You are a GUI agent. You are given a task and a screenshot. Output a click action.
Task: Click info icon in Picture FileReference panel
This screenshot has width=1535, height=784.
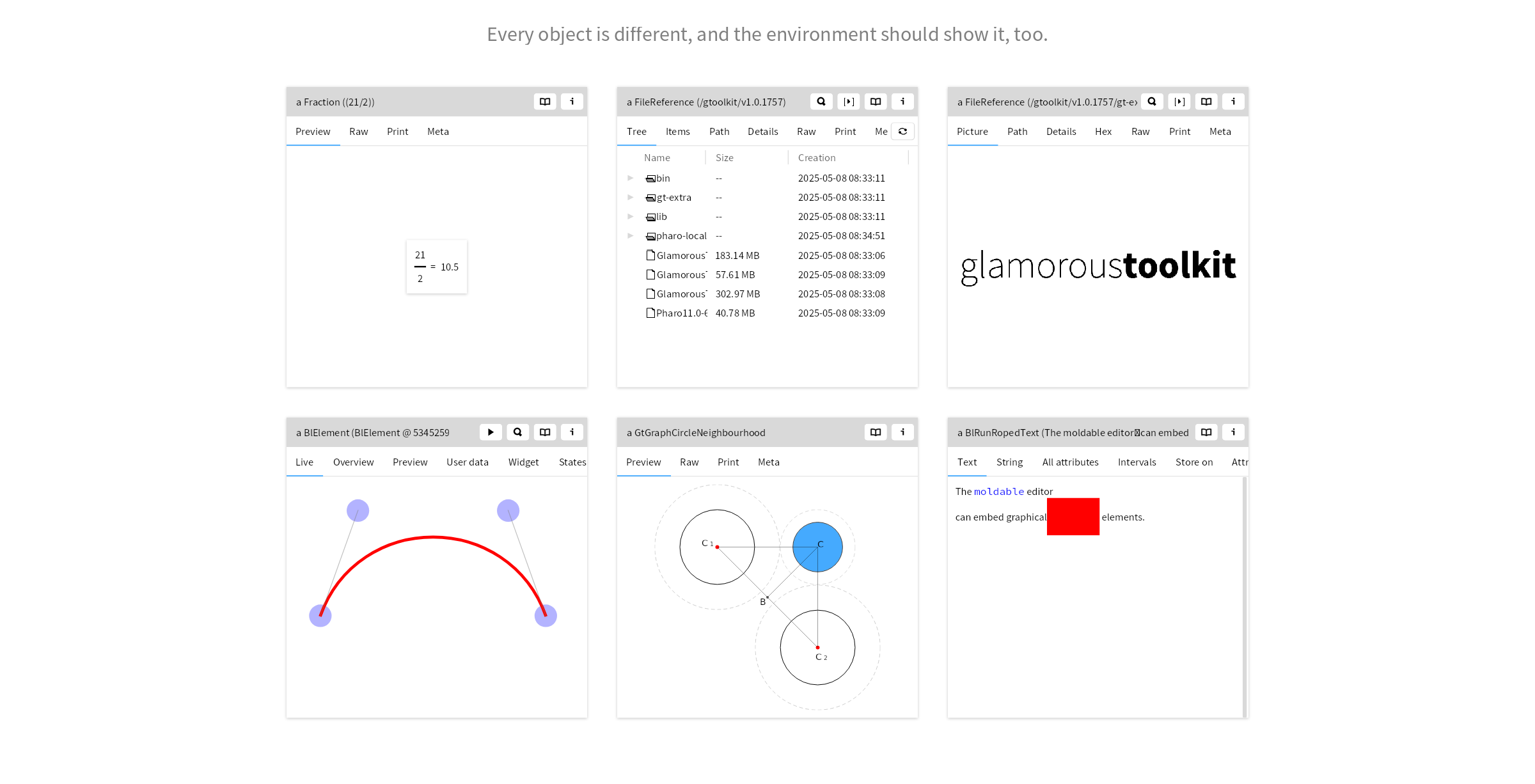coord(1233,102)
